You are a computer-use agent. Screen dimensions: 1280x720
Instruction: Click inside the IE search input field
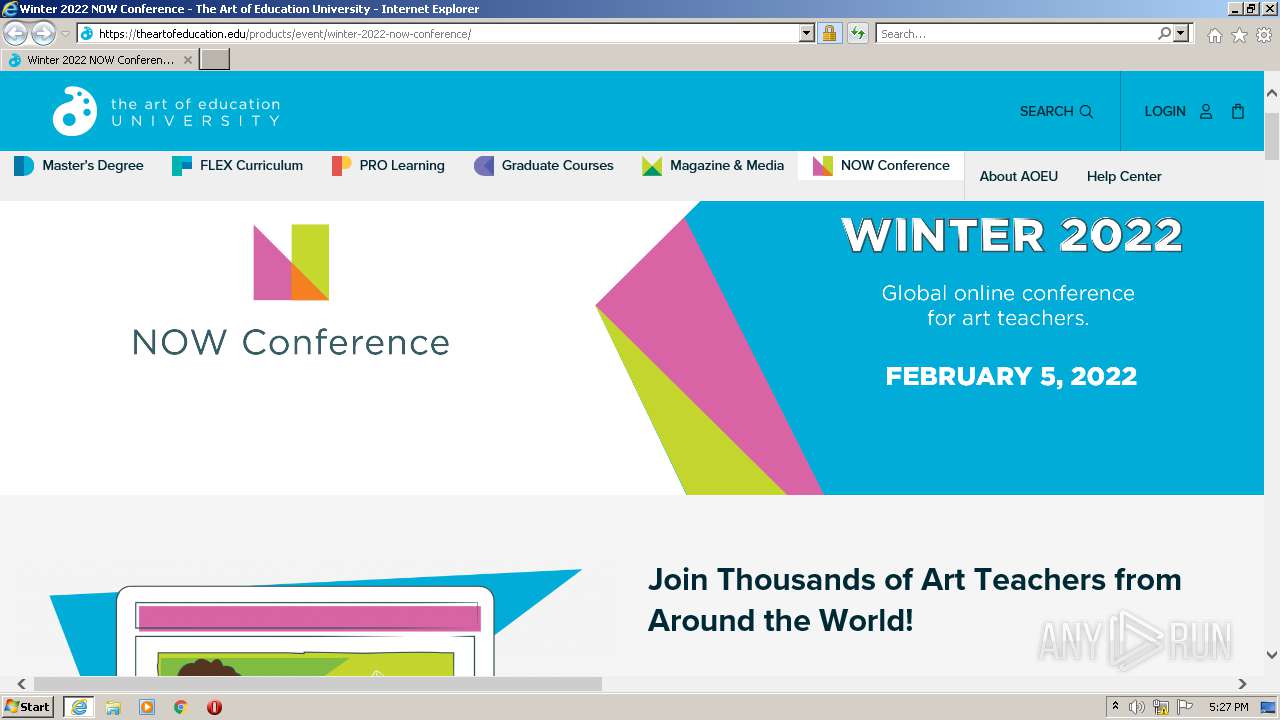[1016, 33]
